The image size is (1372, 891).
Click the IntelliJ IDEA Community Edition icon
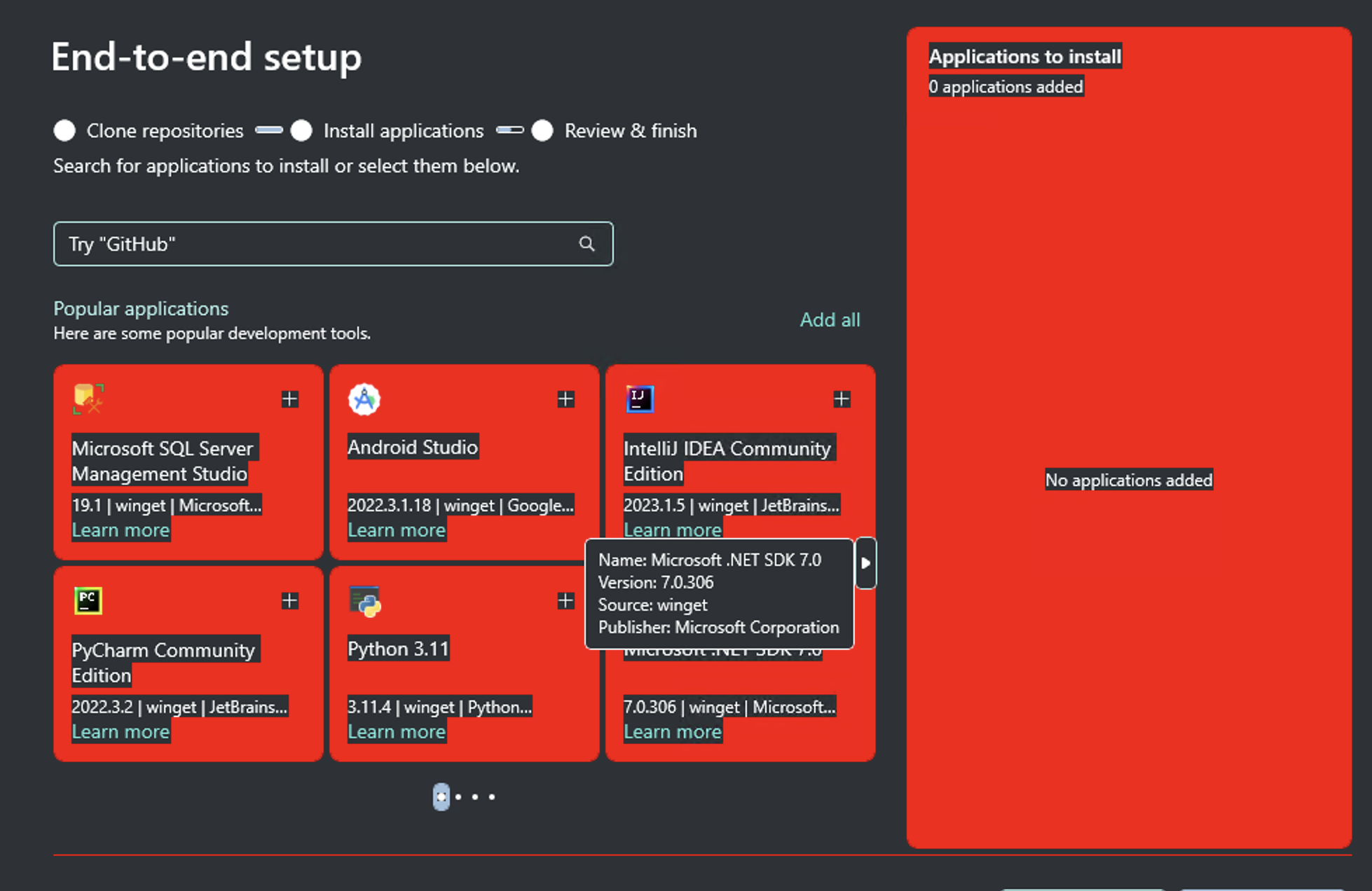pos(638,399)
